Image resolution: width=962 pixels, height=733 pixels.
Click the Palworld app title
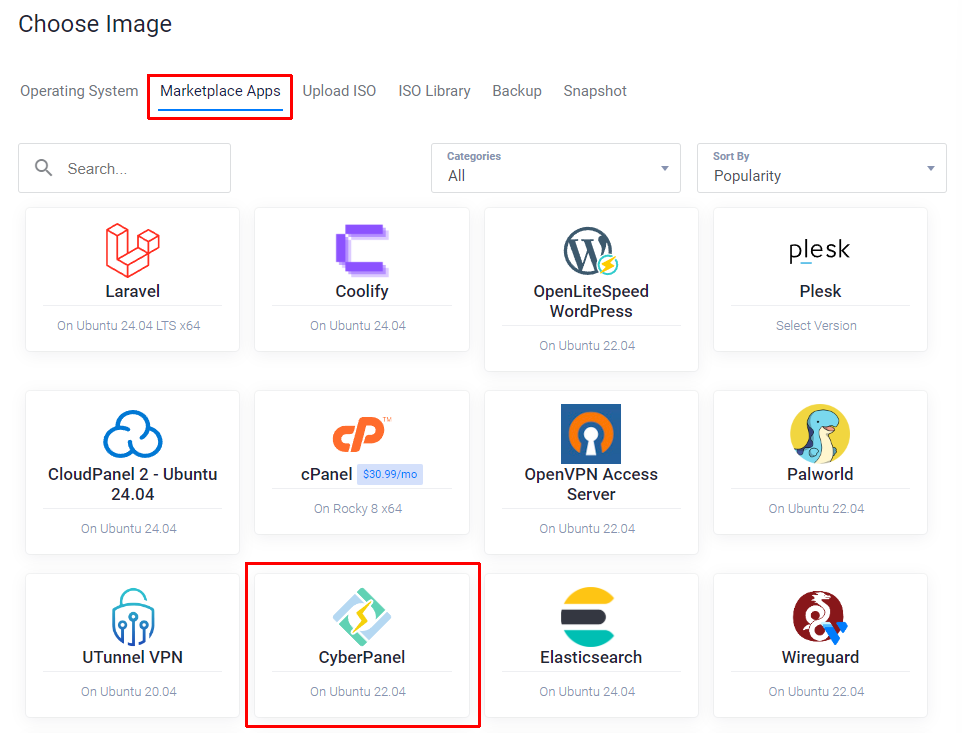pyautogui.click(x=820, y=474)
